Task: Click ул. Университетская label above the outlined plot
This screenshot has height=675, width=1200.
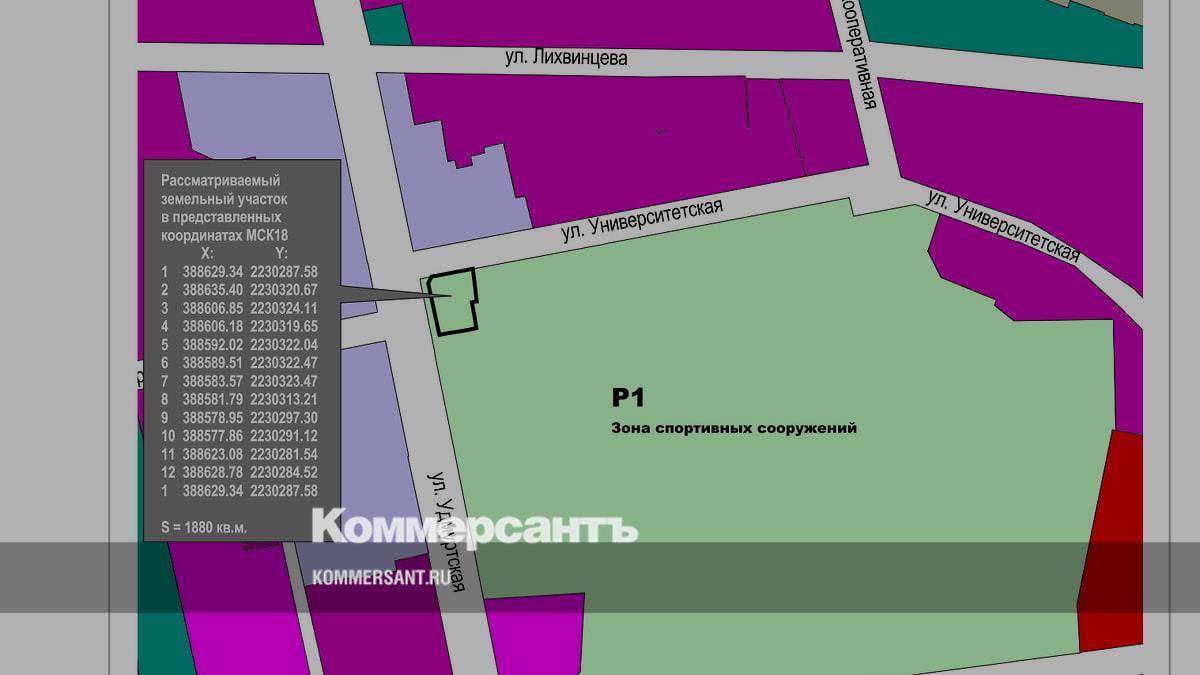Action: click(642, 218)
